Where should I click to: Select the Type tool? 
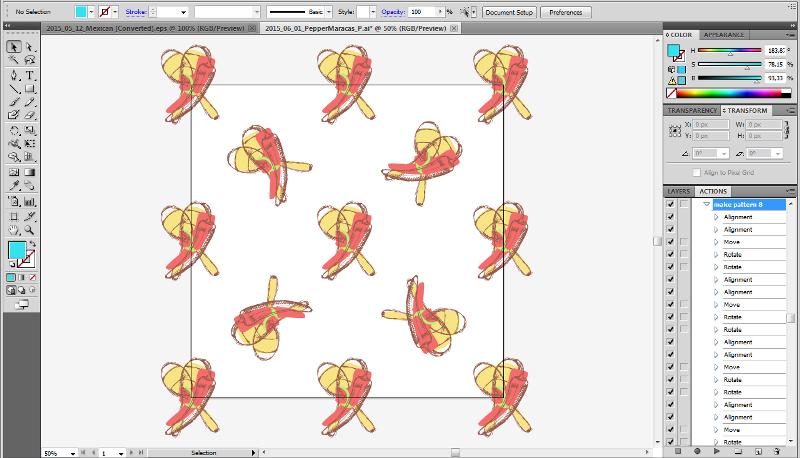pyautogui.click(x=30, y=75)
